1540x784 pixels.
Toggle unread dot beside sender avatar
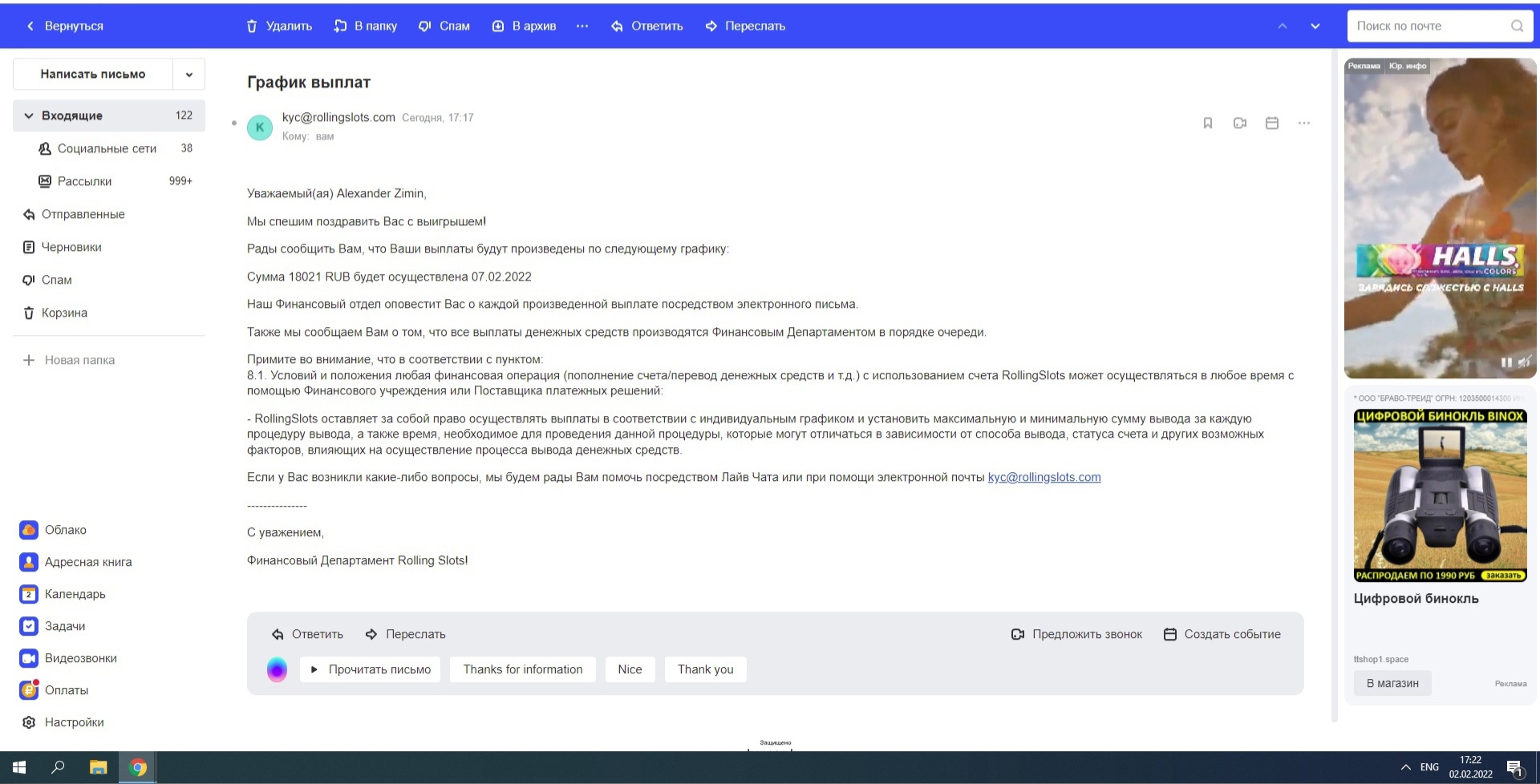coord(234,123)
